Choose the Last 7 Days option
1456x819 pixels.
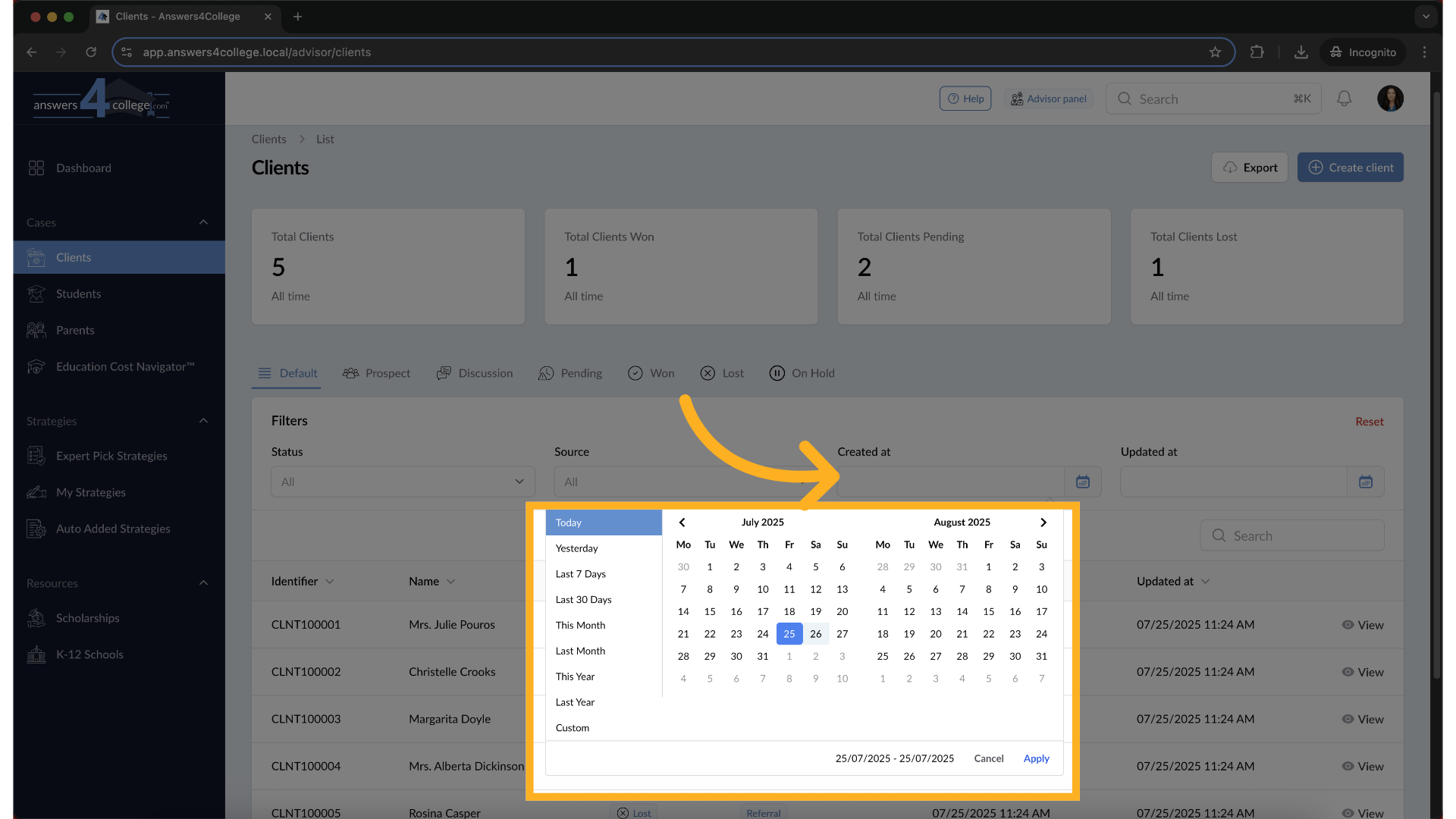coord(580,574)
